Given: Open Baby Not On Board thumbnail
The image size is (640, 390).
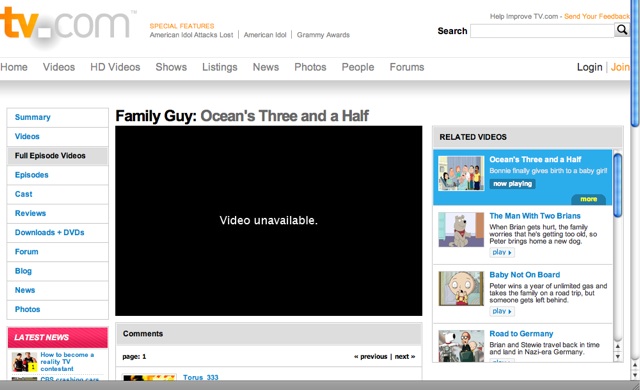Looking at the screenshot, I should (x=461, y=288).
